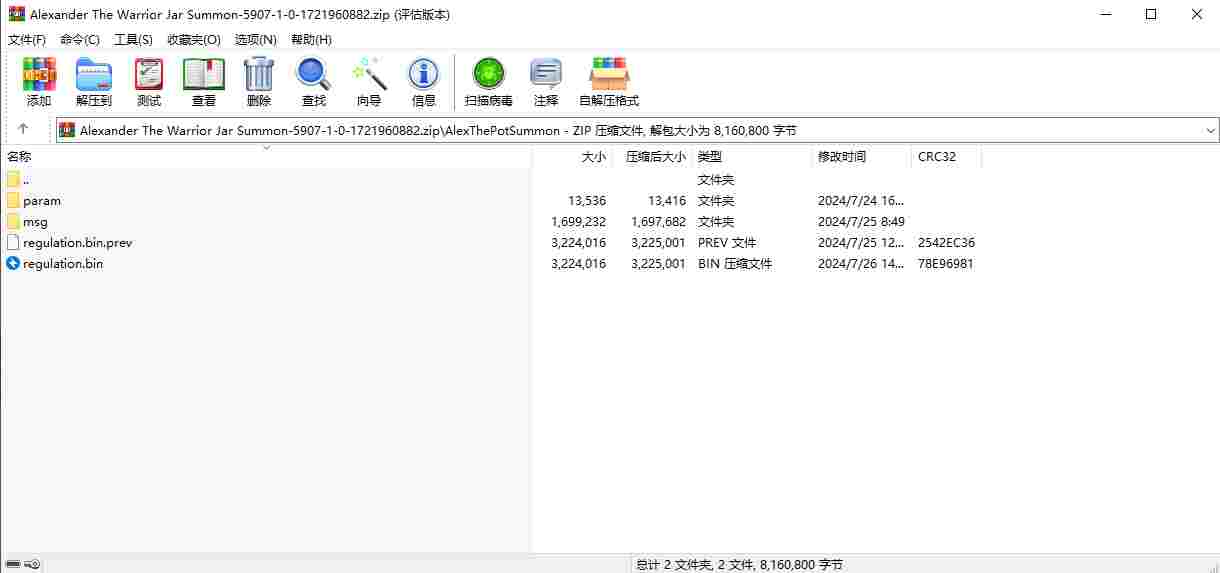Click status bar total 8,160,800 字节 text
The image size is (1220, 573).
point(801,564)
